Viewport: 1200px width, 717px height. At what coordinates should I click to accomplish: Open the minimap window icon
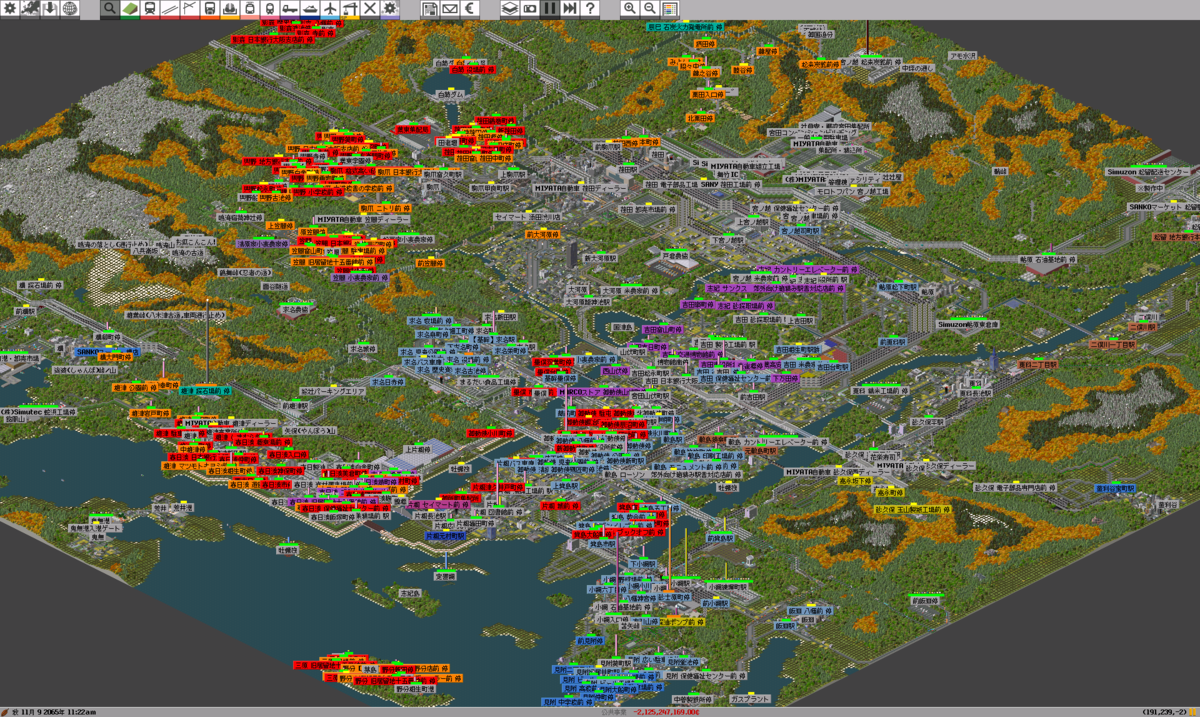670,9
